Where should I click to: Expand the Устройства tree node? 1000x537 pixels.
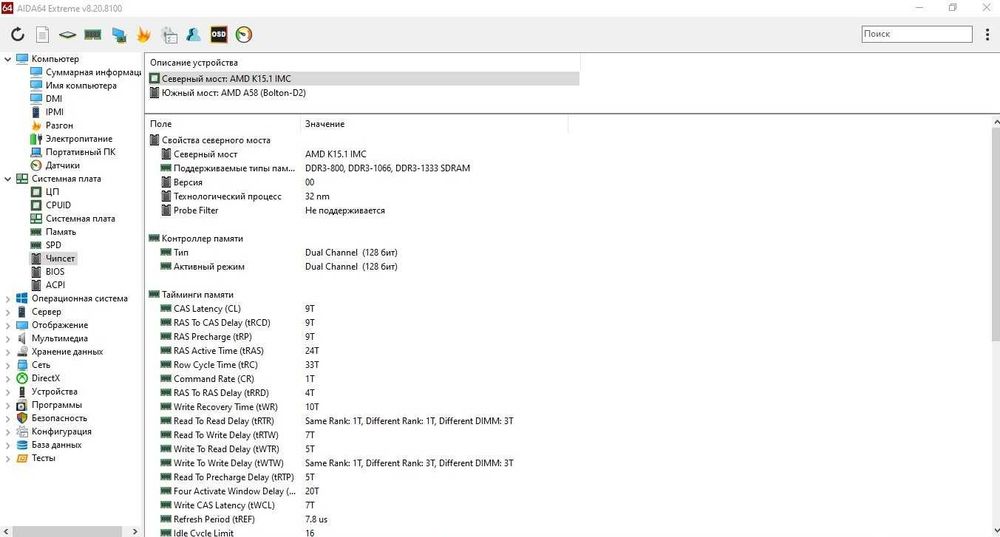[x=8, y=392]
